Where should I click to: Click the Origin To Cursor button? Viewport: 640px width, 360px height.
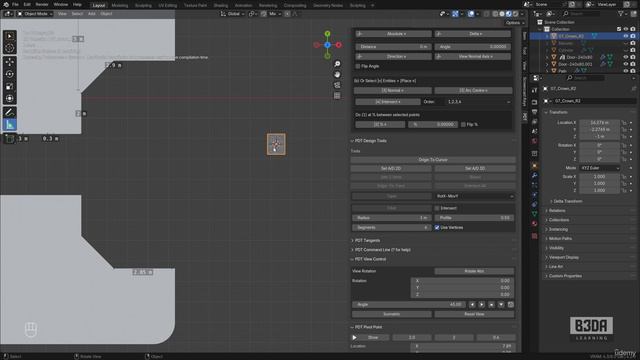[x=433, y=160]
